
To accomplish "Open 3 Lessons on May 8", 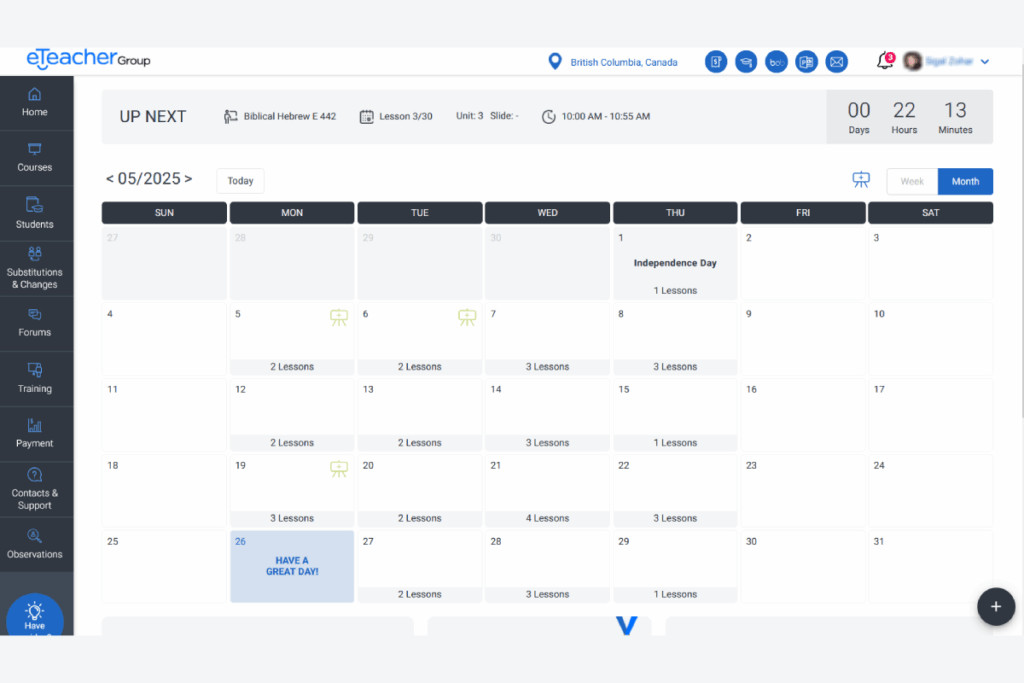I will click(x=675, y=366).
